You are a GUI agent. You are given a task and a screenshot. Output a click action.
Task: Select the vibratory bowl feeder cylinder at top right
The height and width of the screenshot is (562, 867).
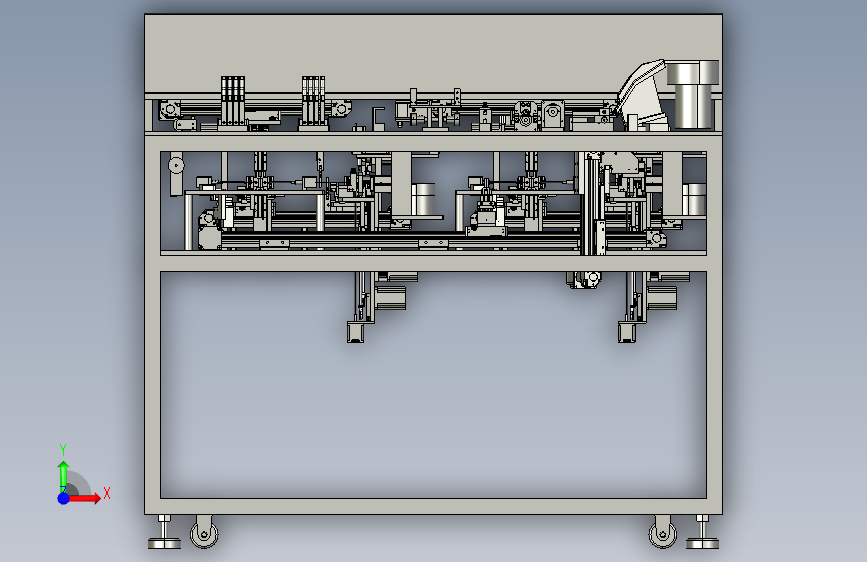click(x=692, y=95)
